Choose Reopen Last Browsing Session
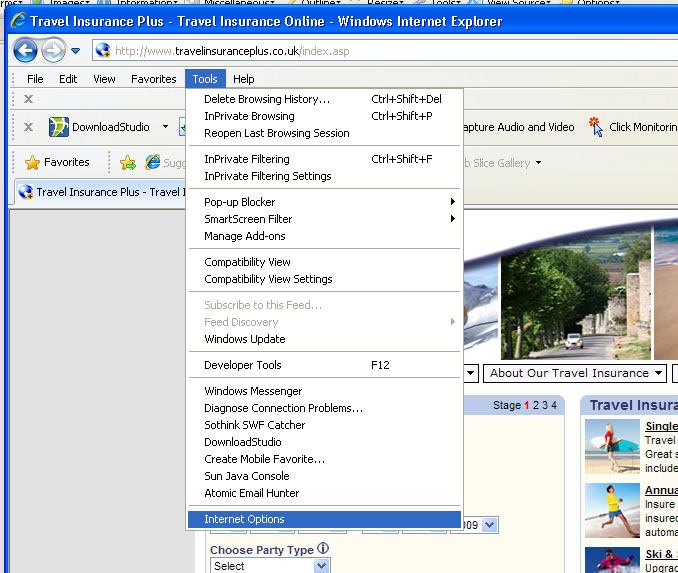Viewport: 678px width, 573px height. [x=324, y=133]
